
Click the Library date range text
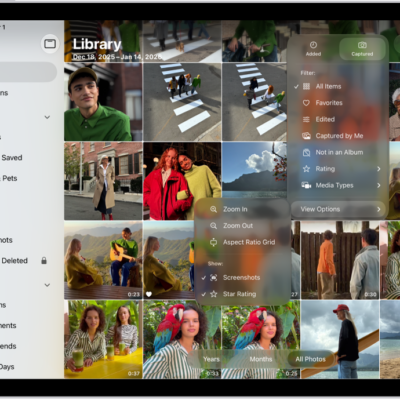tap(118, 57)
